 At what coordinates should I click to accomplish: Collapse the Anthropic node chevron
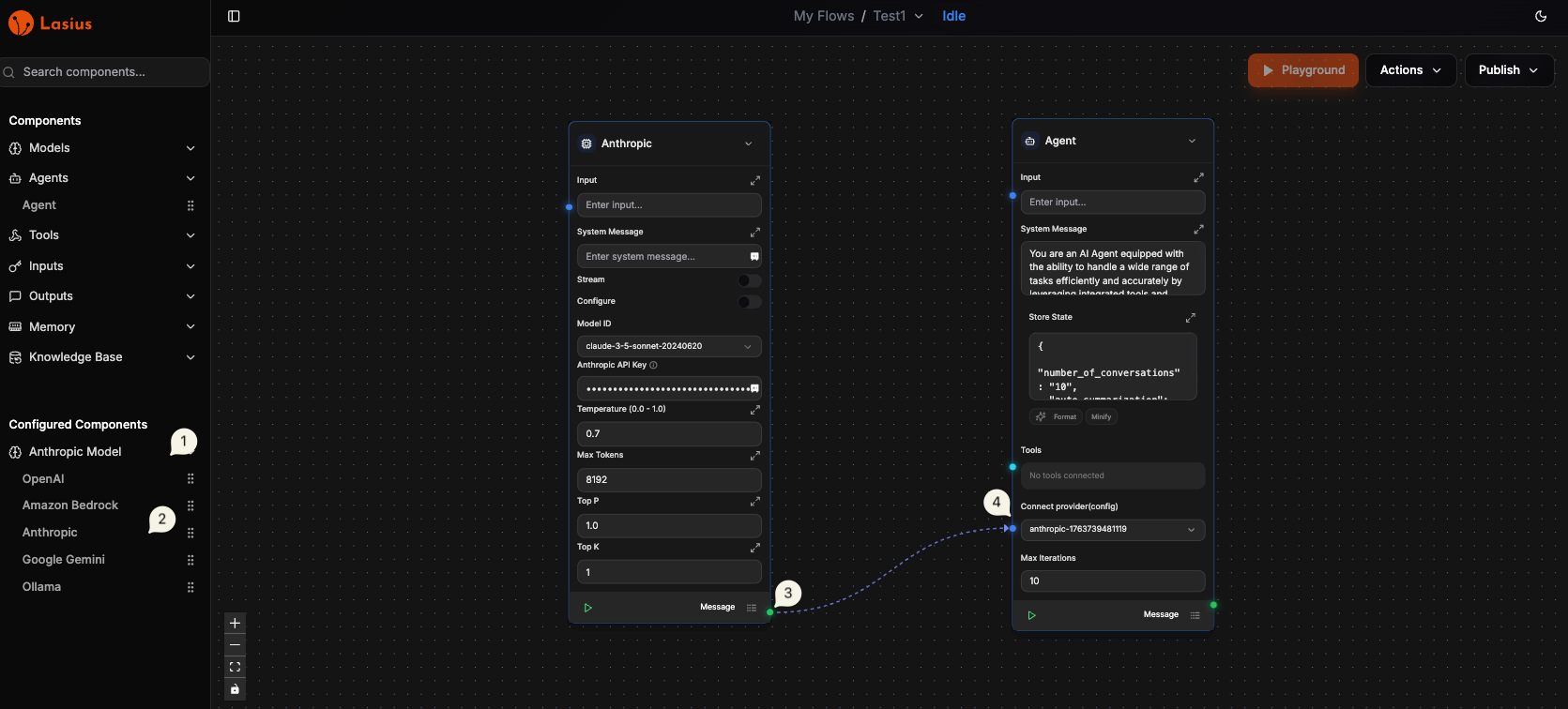(x=748, y=143)
